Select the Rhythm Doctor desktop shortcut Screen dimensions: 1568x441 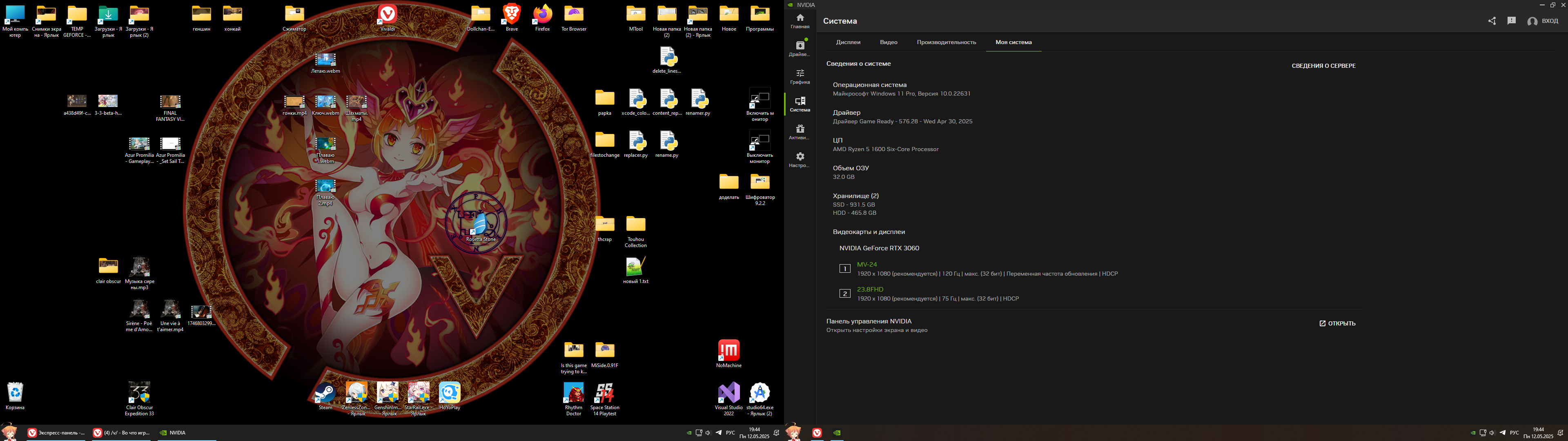coord(573,399)
